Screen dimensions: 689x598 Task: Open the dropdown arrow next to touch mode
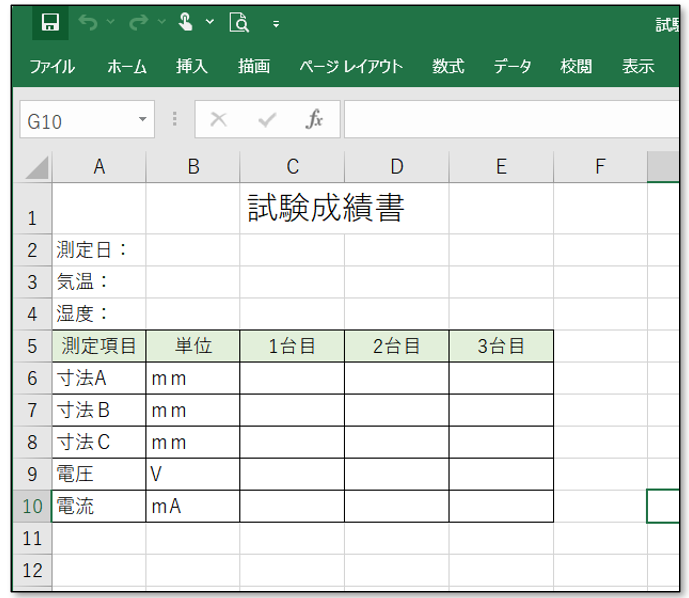point(210,22)
